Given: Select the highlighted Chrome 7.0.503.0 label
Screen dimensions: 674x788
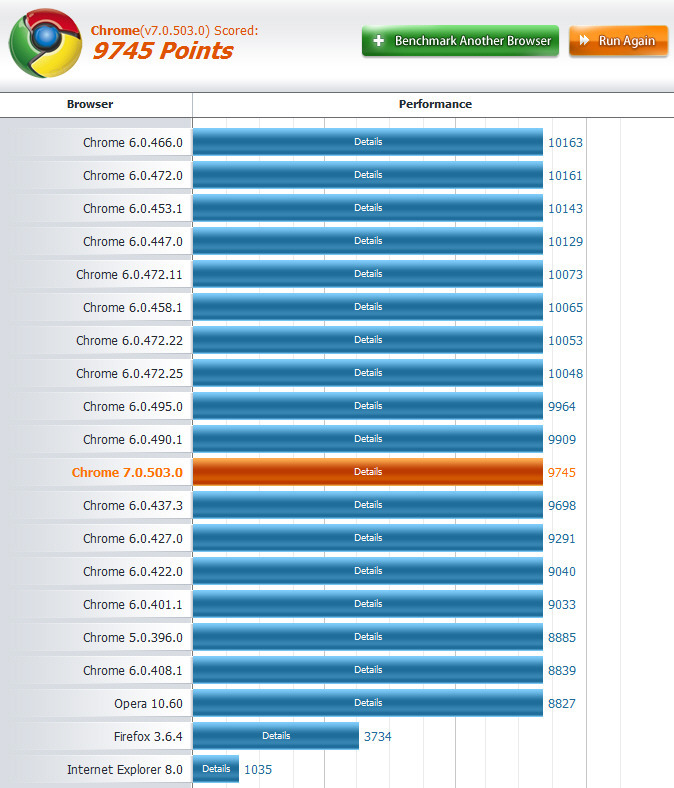Looking at the screenshot, I should pyautogui.click(x=127, y=473).
